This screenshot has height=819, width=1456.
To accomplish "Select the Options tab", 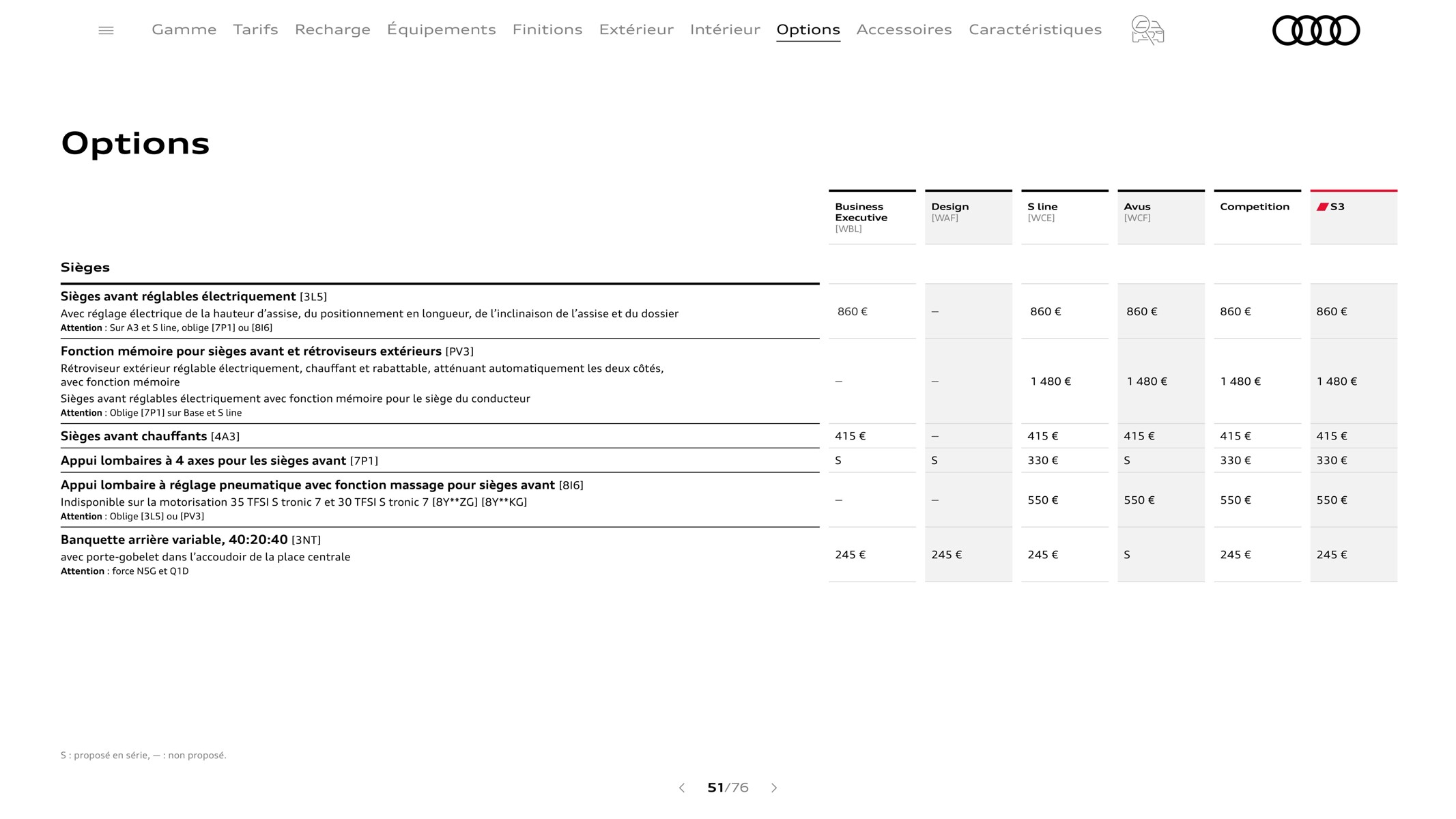I will [808, 30].
